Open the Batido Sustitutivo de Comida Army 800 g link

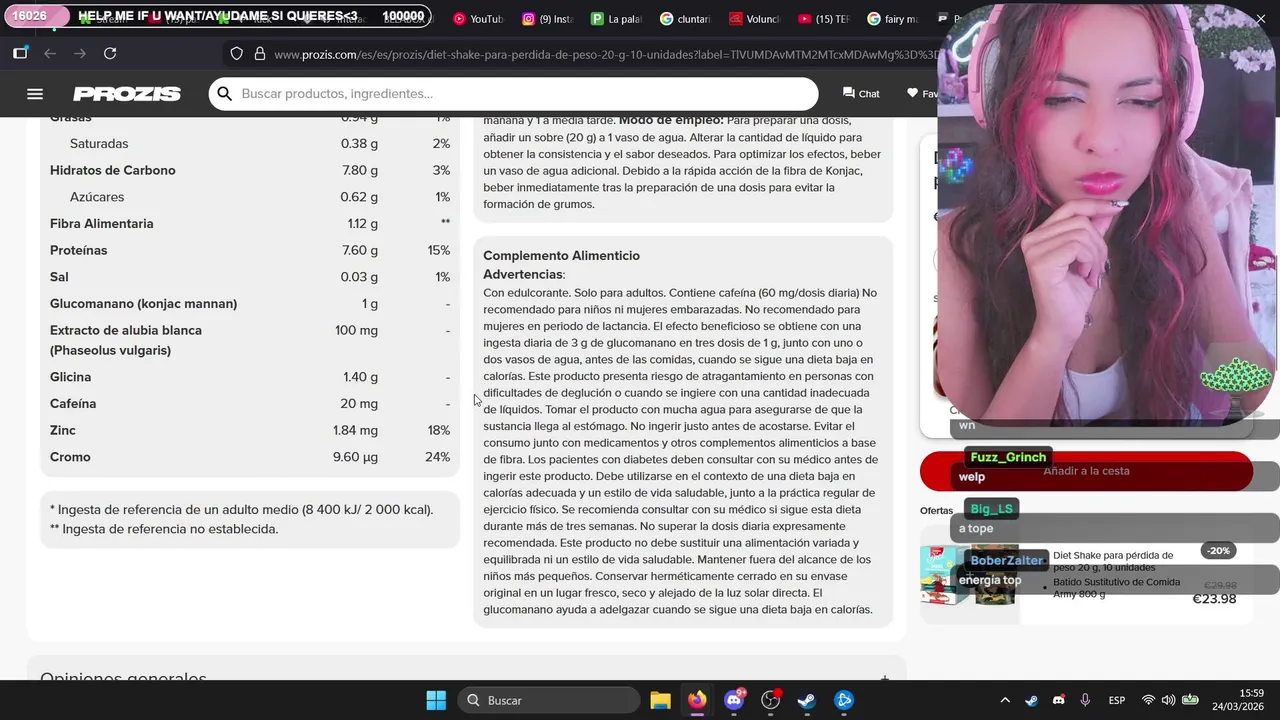1116,588
